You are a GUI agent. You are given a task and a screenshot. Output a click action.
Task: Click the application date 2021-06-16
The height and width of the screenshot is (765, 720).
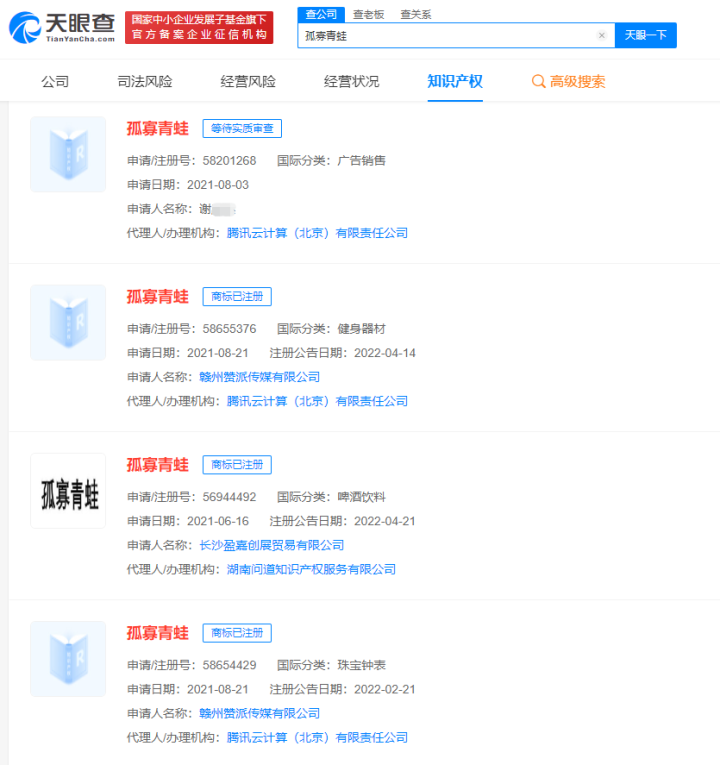point(218,522)
